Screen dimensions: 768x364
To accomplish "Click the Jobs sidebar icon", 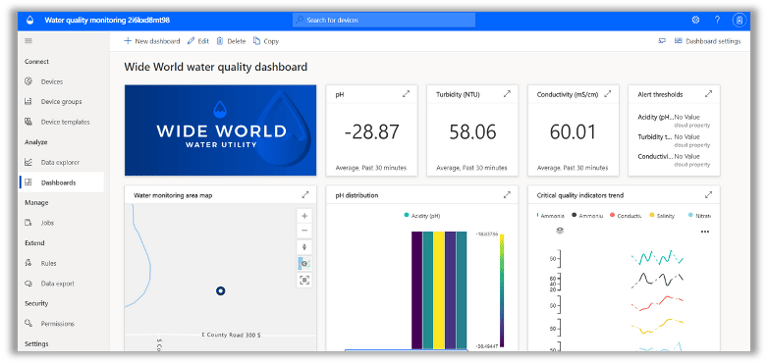I will coord(28,222).
